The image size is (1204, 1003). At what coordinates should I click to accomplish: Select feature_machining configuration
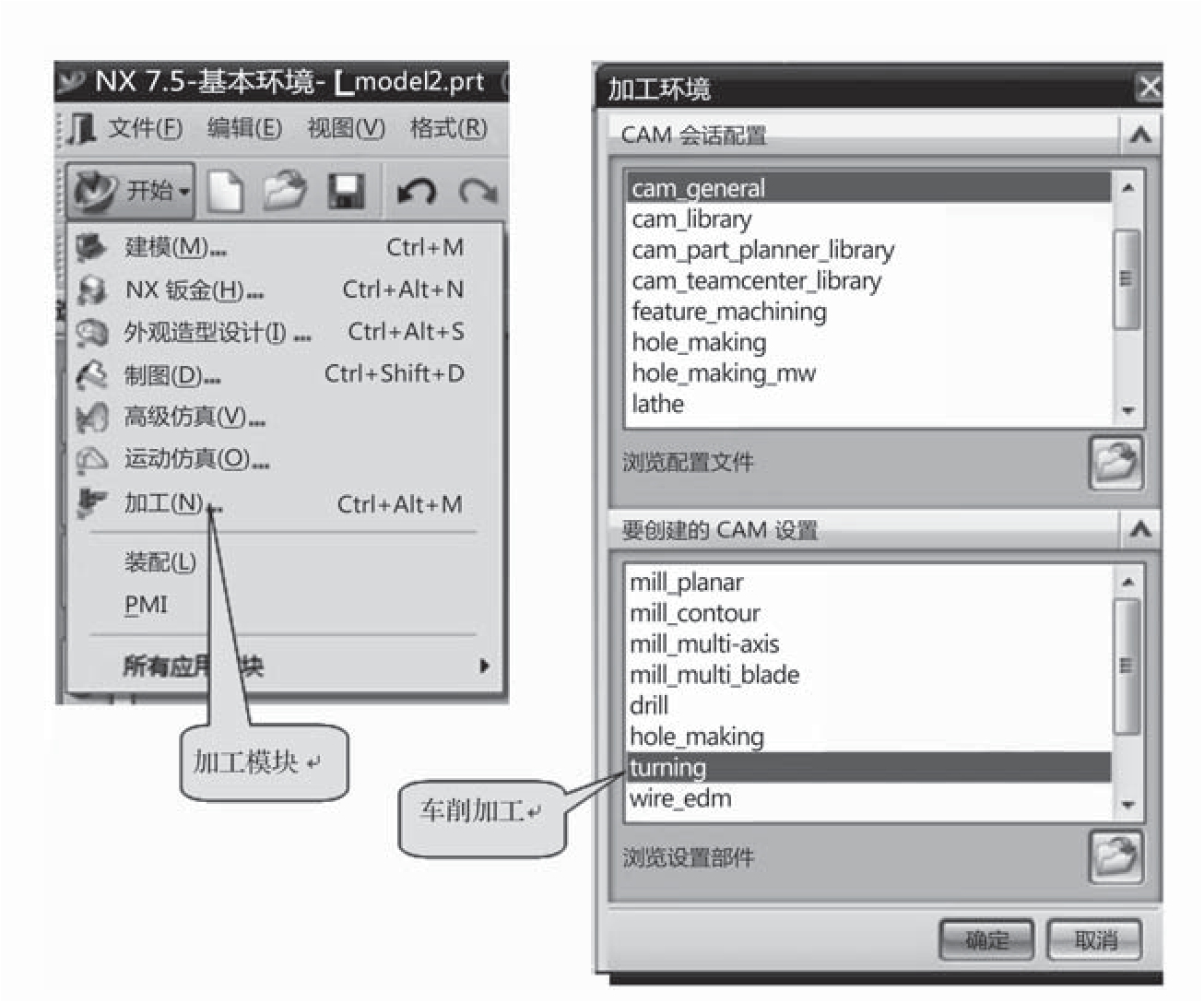tap(868, 312)
